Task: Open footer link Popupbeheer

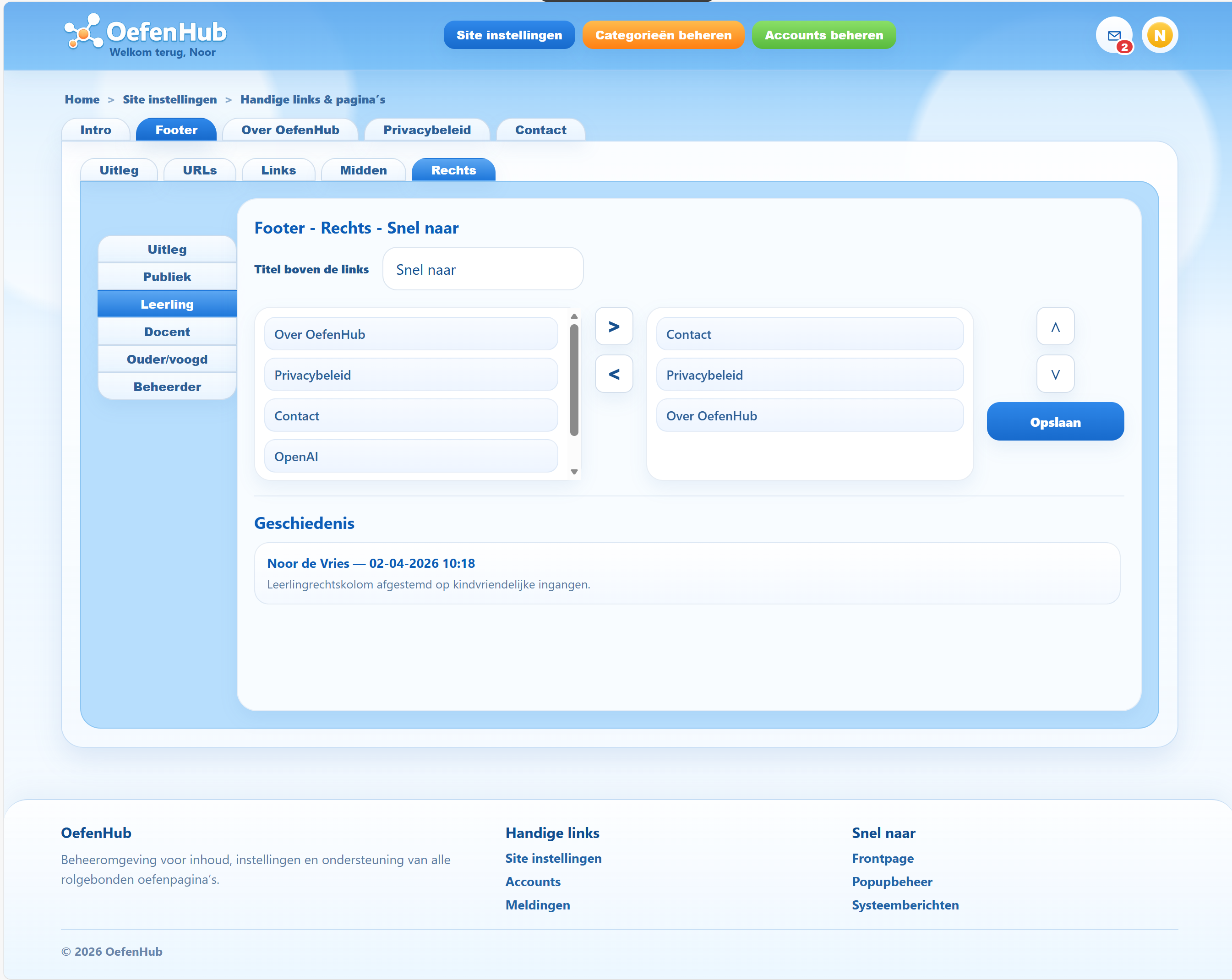Action: [891, 882]
